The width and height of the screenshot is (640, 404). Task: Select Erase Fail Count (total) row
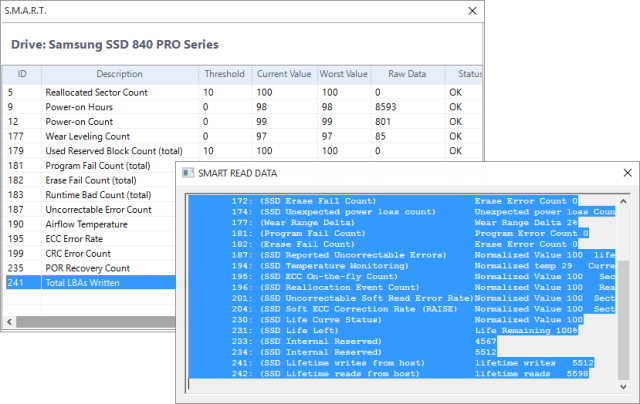click(90, 180)
